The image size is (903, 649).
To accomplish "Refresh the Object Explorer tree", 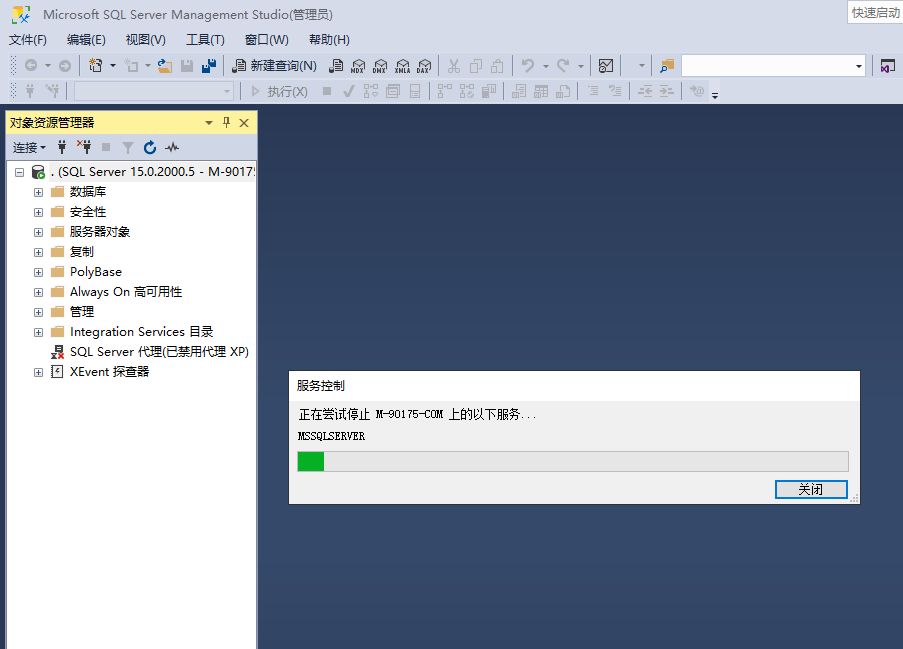I will point(150,147).
